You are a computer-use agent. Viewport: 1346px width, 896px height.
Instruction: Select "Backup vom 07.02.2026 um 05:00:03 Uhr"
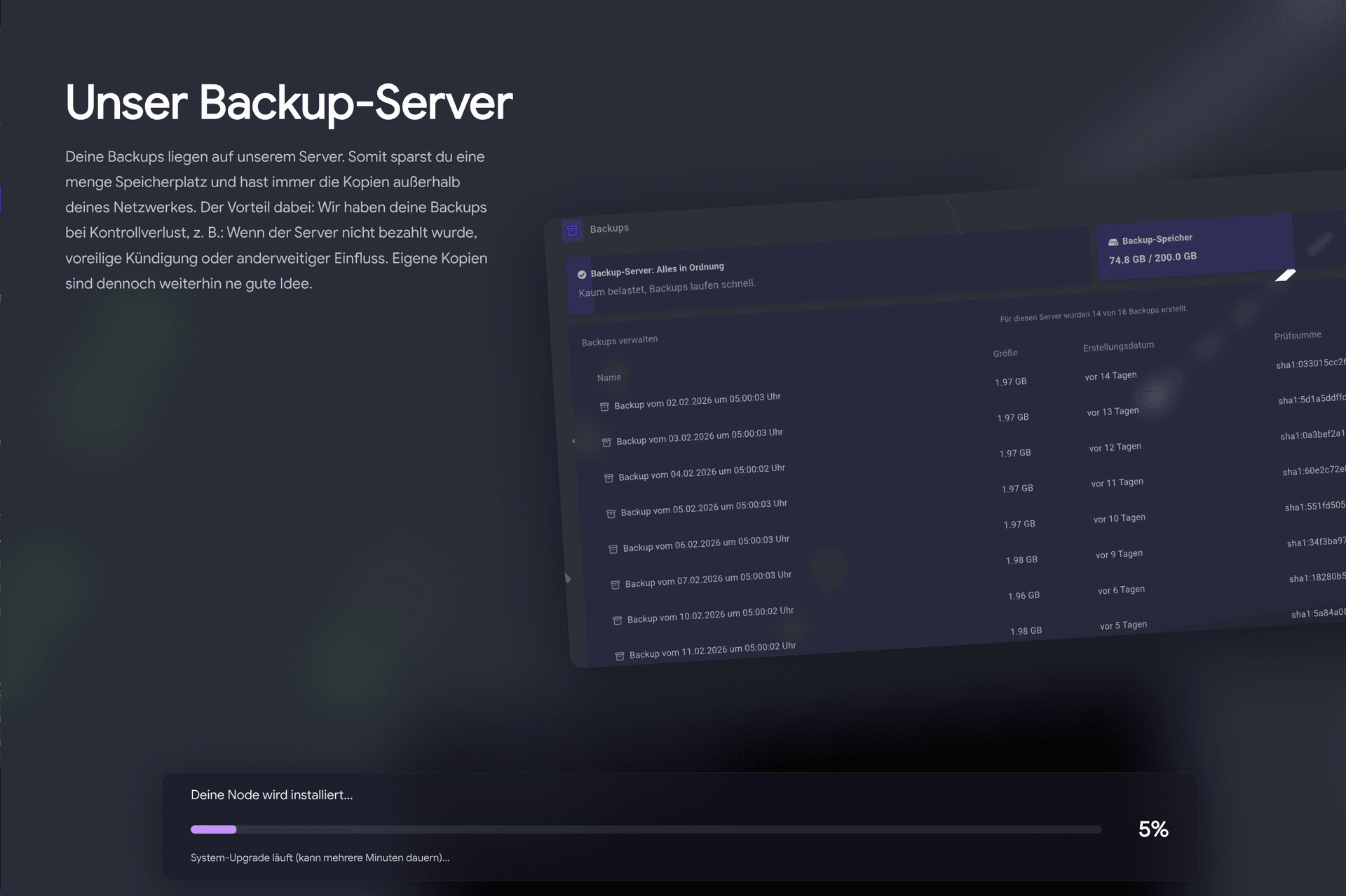pyautogui.click(x=707, y=579)
